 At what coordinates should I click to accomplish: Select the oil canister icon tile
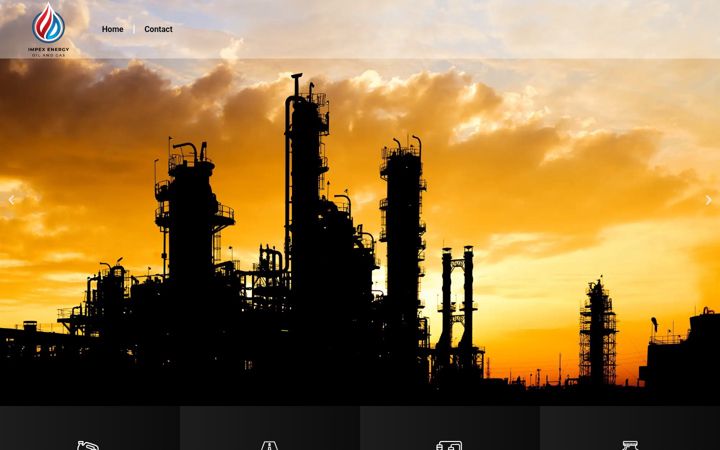90,428
